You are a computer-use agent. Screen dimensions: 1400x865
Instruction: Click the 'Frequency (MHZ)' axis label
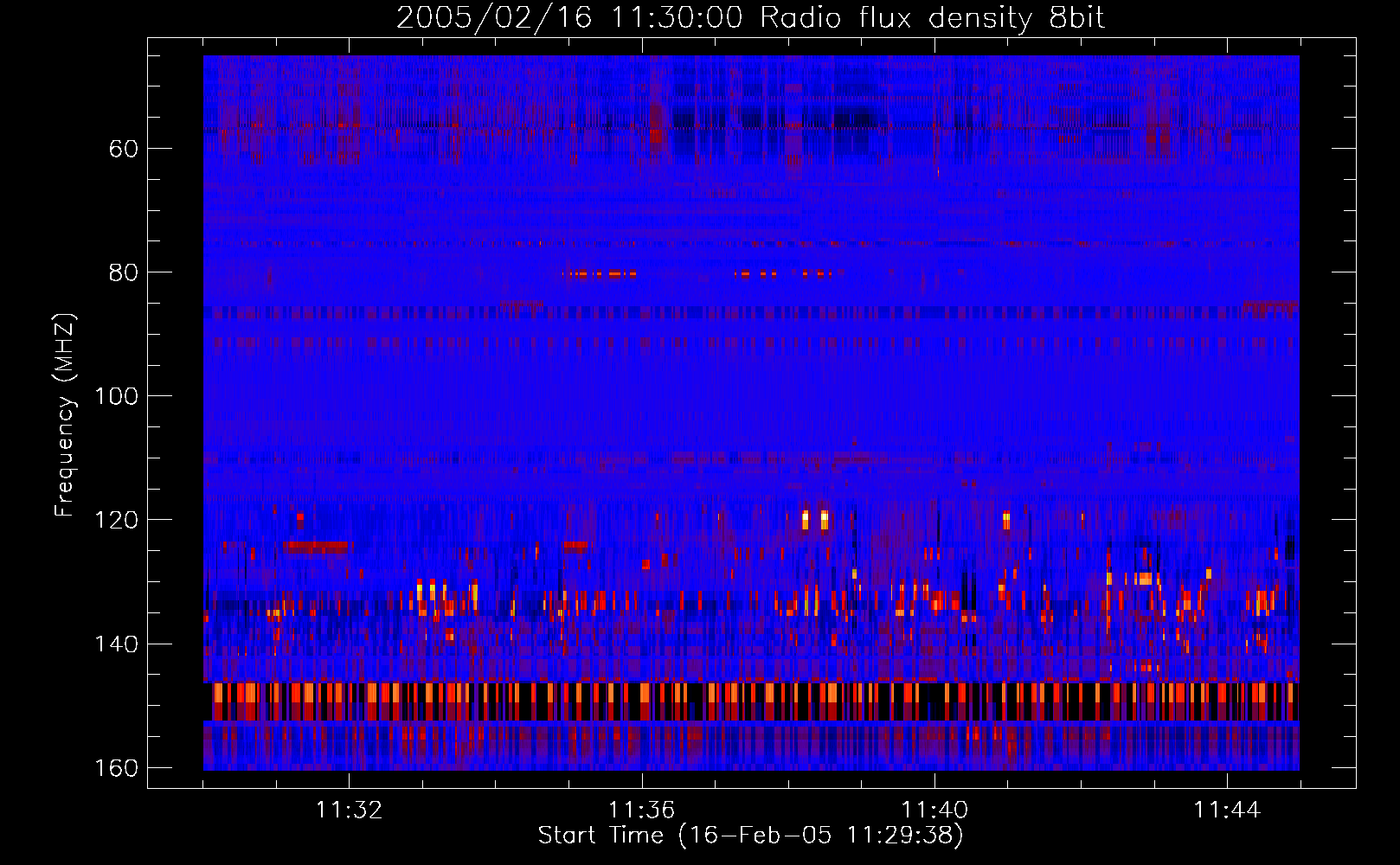65,414
